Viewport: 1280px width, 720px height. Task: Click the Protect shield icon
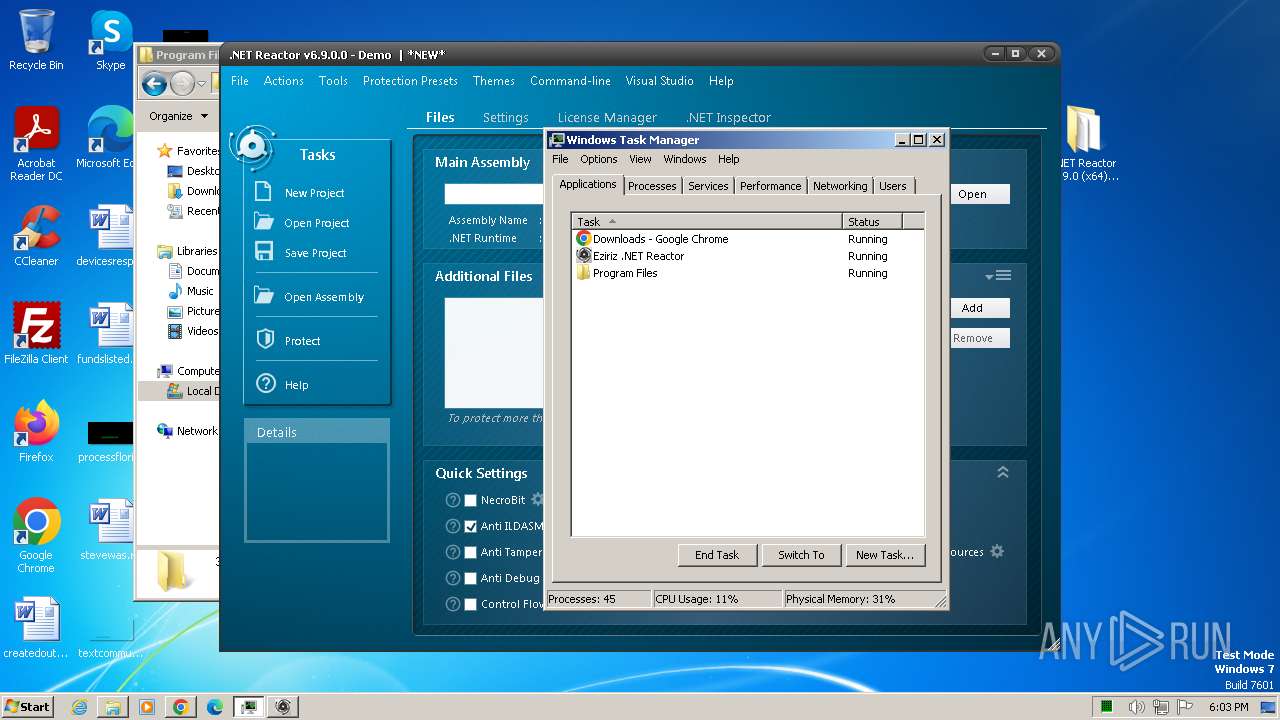tap(265, 340)
